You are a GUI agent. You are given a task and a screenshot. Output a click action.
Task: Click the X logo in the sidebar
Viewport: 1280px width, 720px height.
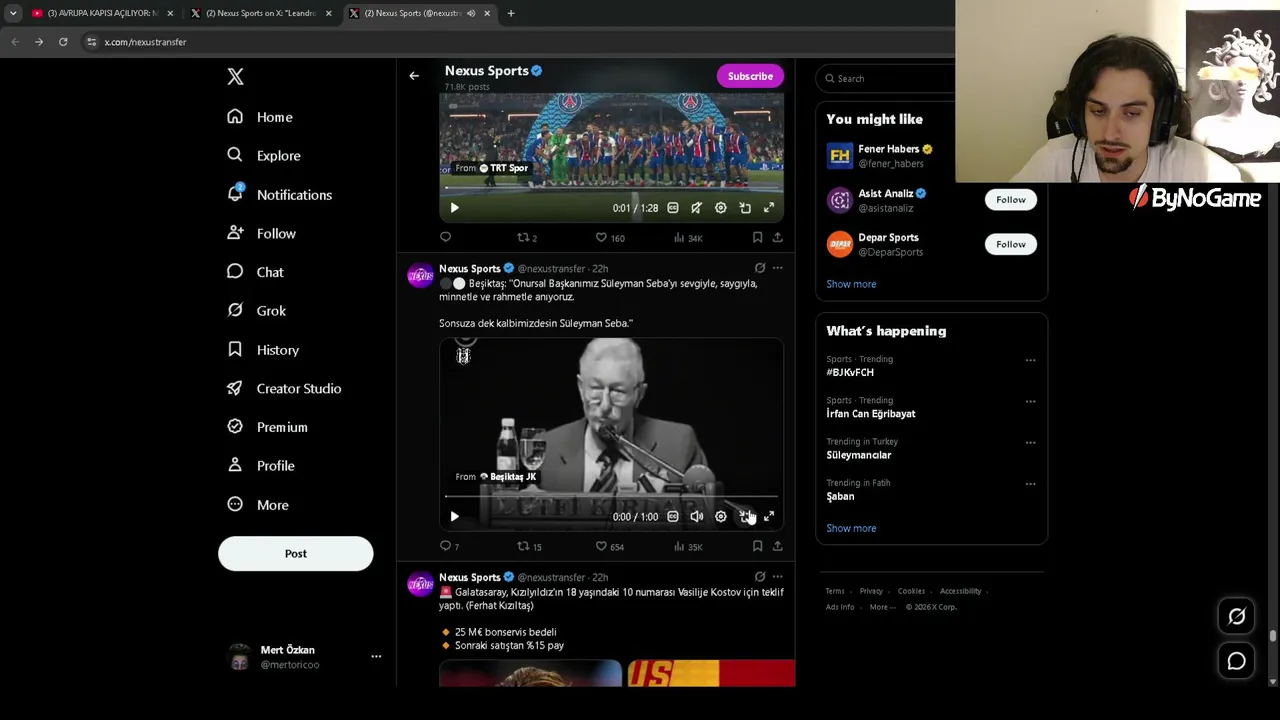(x=235, y=77)
